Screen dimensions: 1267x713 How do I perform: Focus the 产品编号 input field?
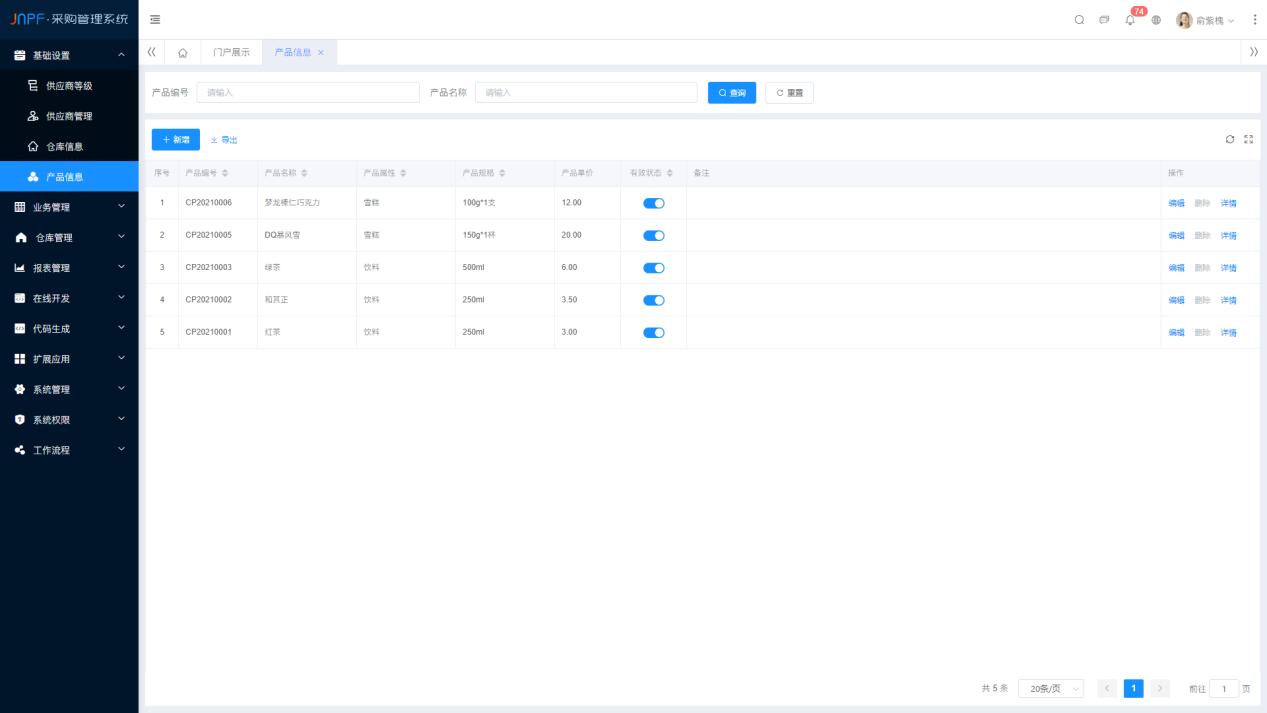(308, 93)
